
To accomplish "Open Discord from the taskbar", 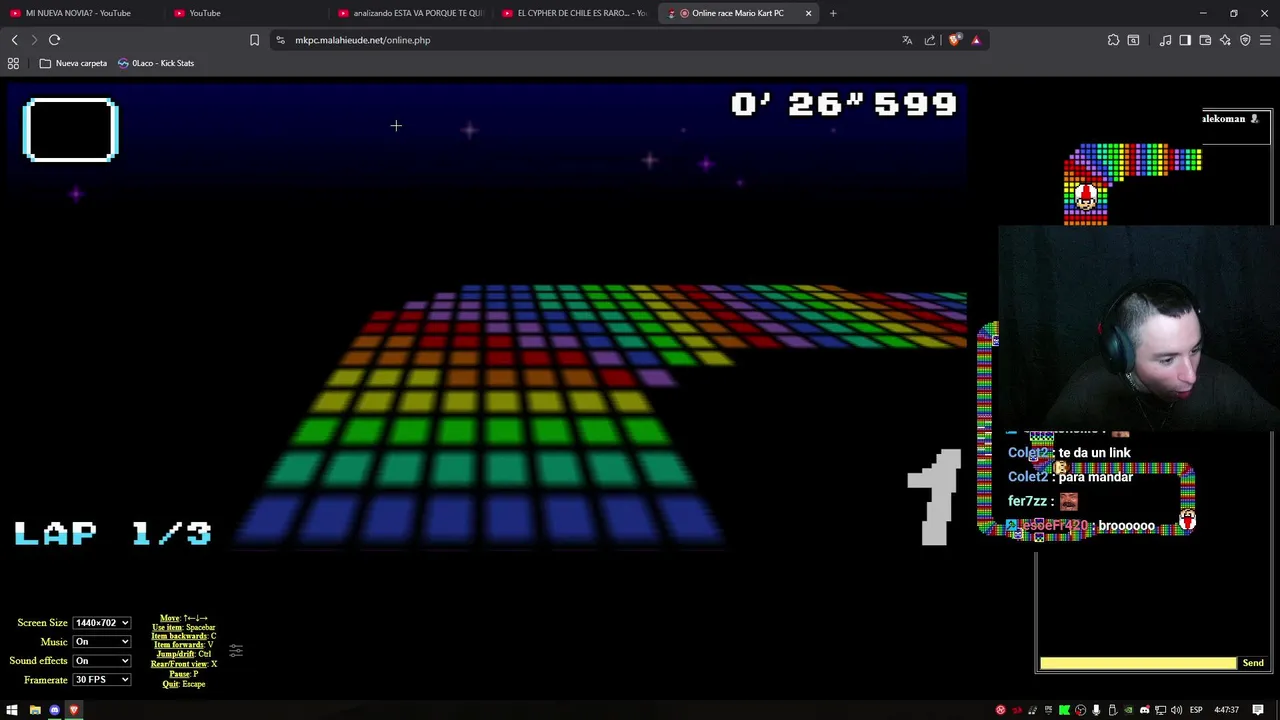I will [x=54, y=710].
